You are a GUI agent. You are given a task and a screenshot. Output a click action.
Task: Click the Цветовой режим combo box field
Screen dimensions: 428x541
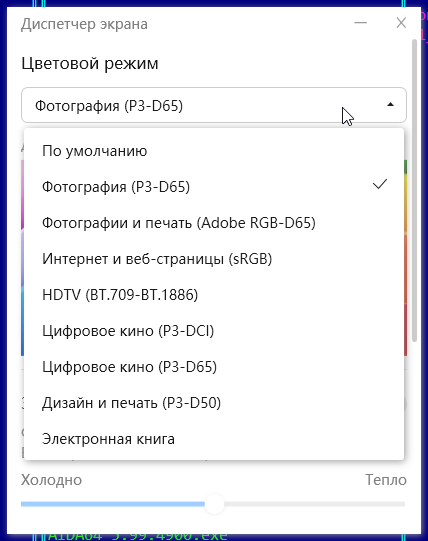click(214, 105)
